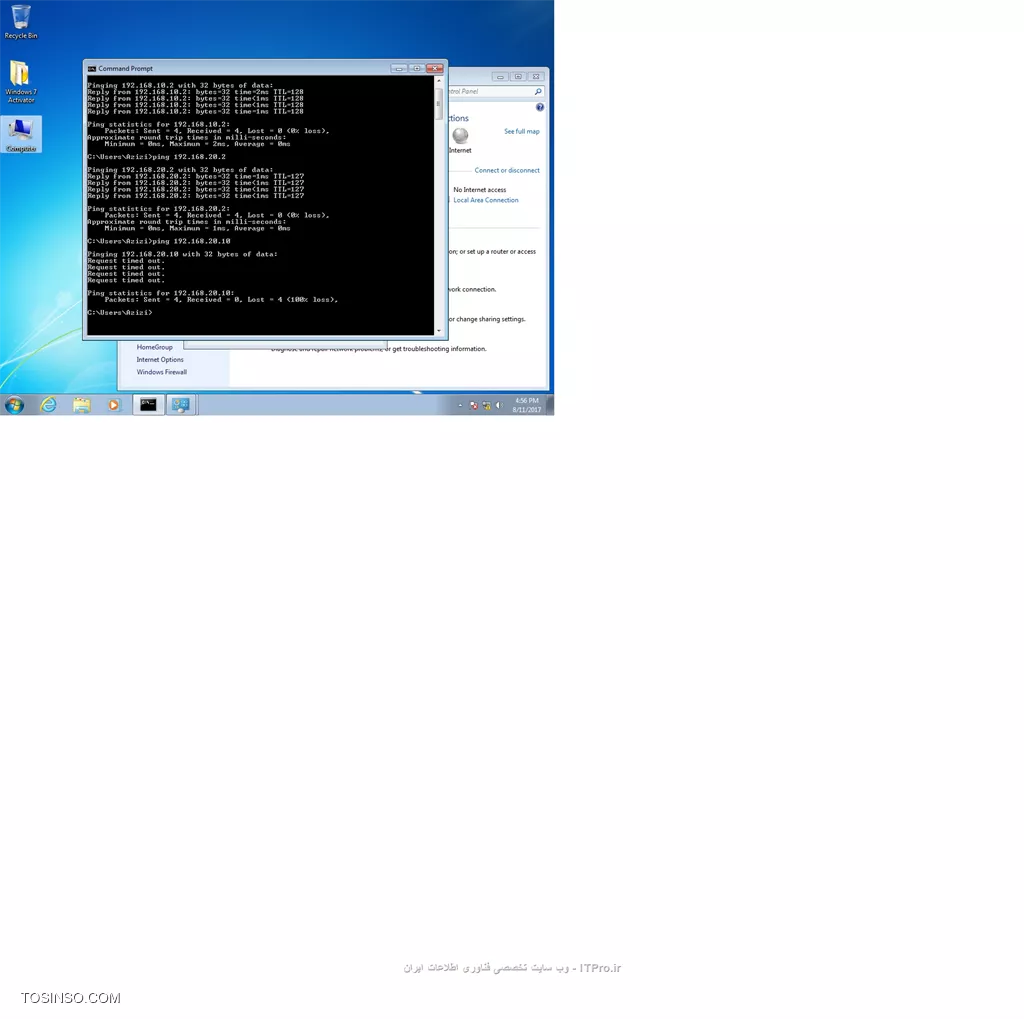
Task: Switch to Control Panel taskbar button
Action: [x=181, y=405]
